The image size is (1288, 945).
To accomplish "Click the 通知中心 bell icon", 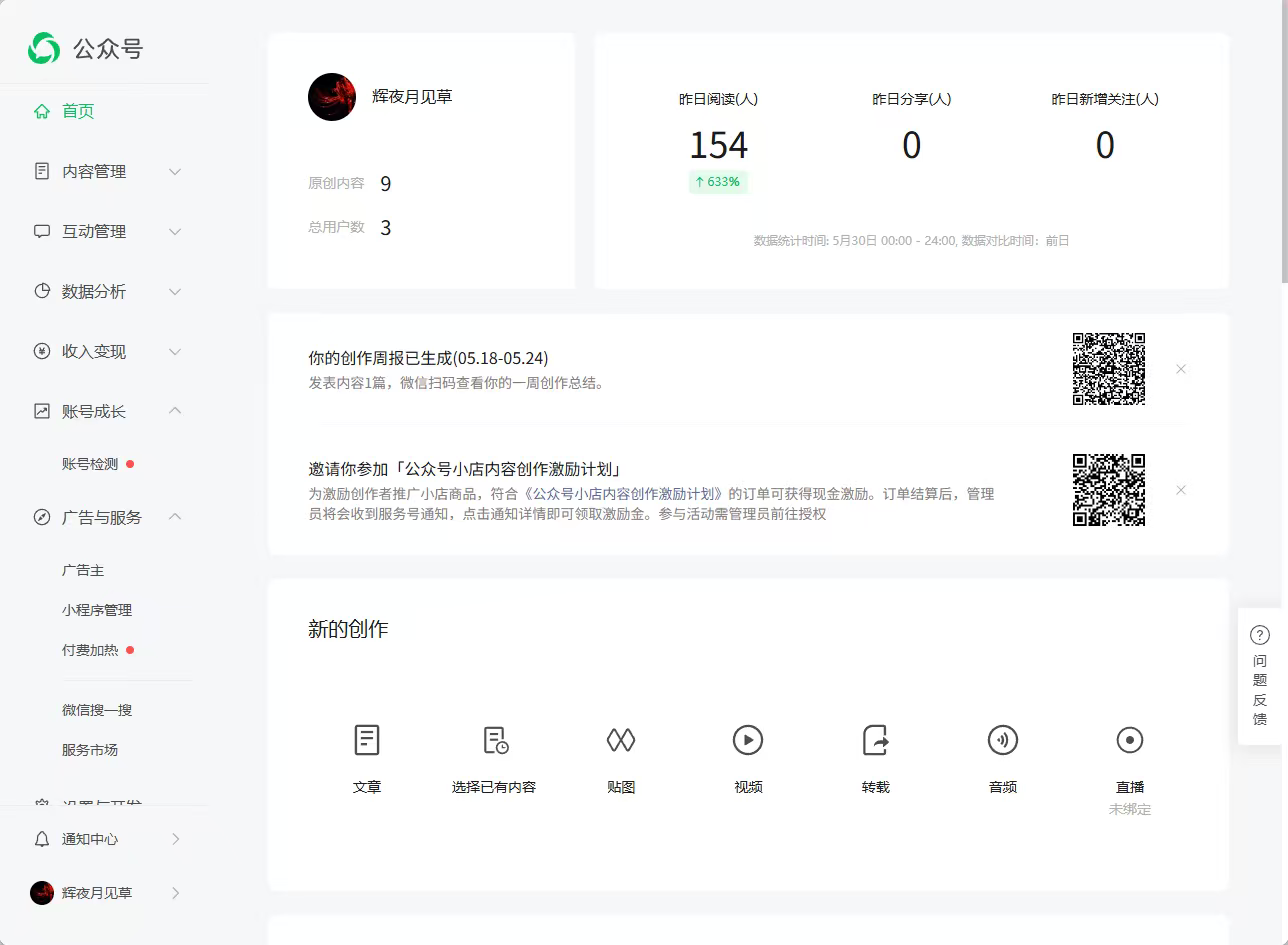I will click(x=42, y=839).
